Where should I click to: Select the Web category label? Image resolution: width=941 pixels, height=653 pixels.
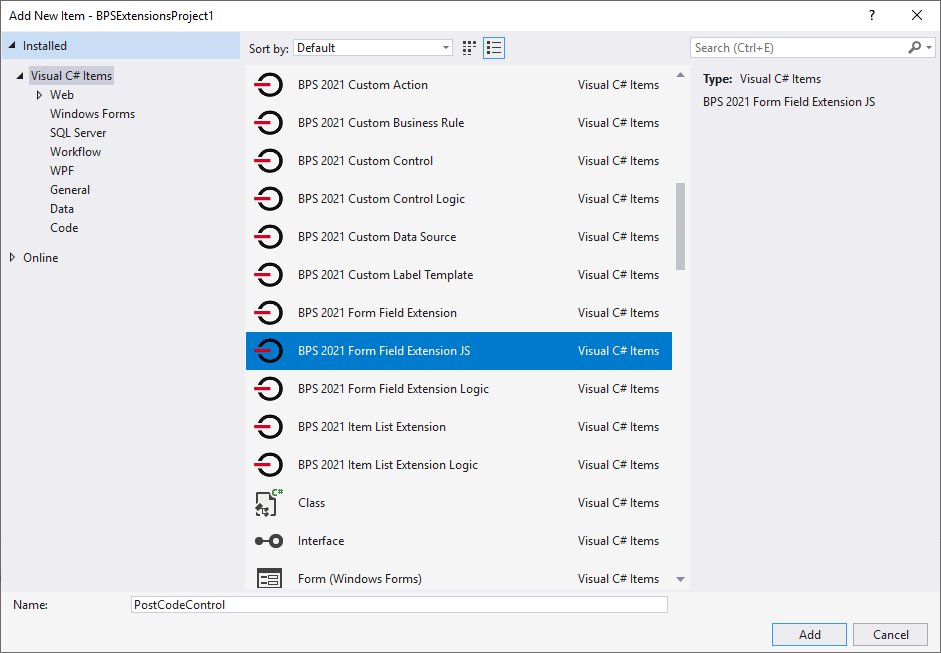click(62, 95)
